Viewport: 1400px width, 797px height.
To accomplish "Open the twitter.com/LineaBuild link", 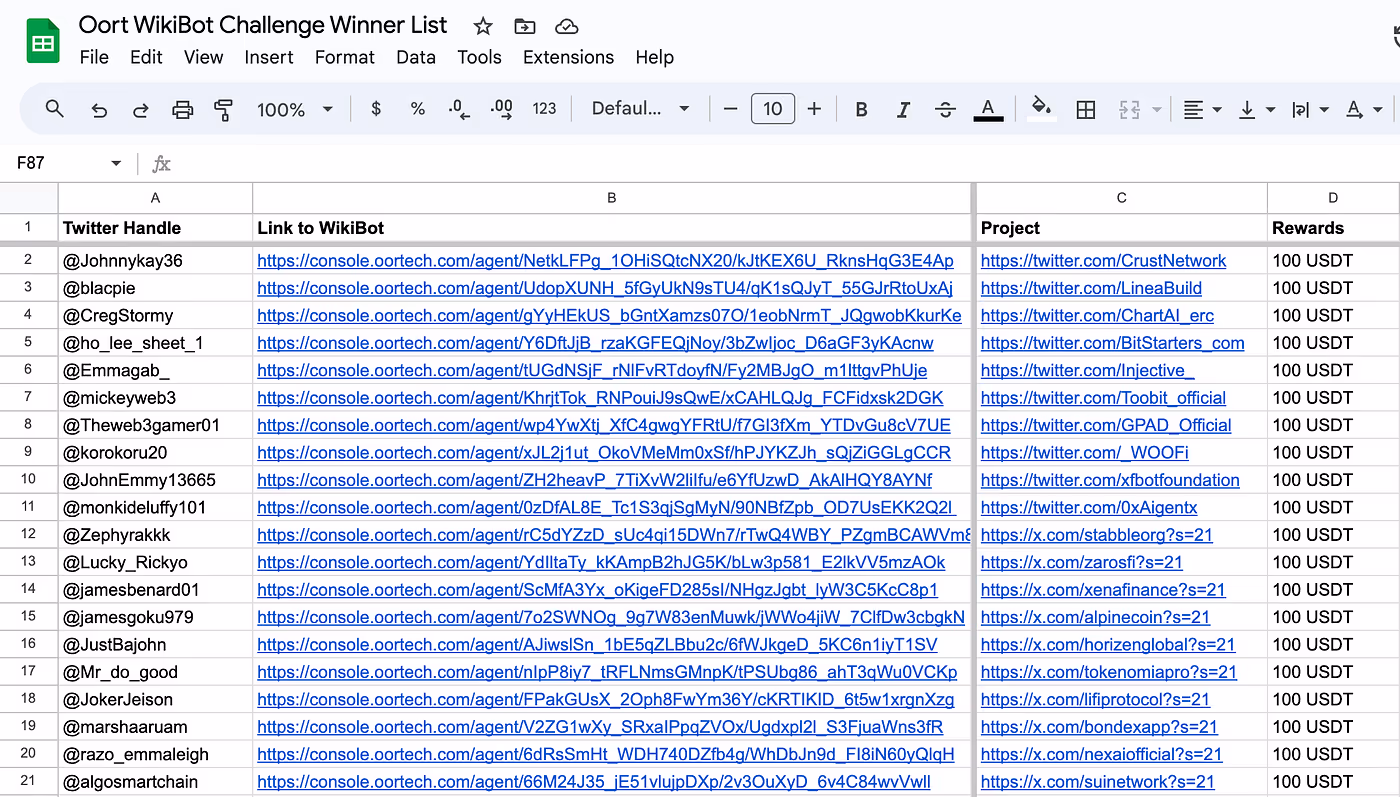I will (x=1091, y=288).
